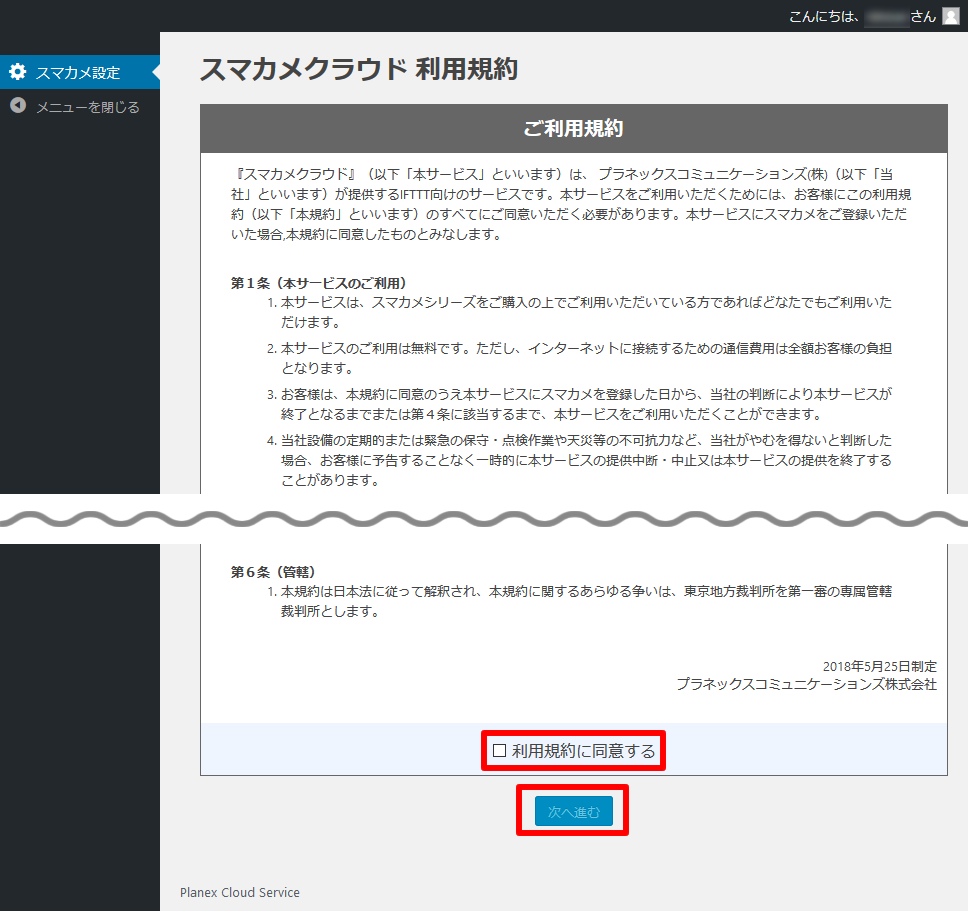Image resolution: width=968 pixels, height=911 pixels.
Task: Click the 第1条（本サービスのご利用） heading
Action: tap(319, 283)
